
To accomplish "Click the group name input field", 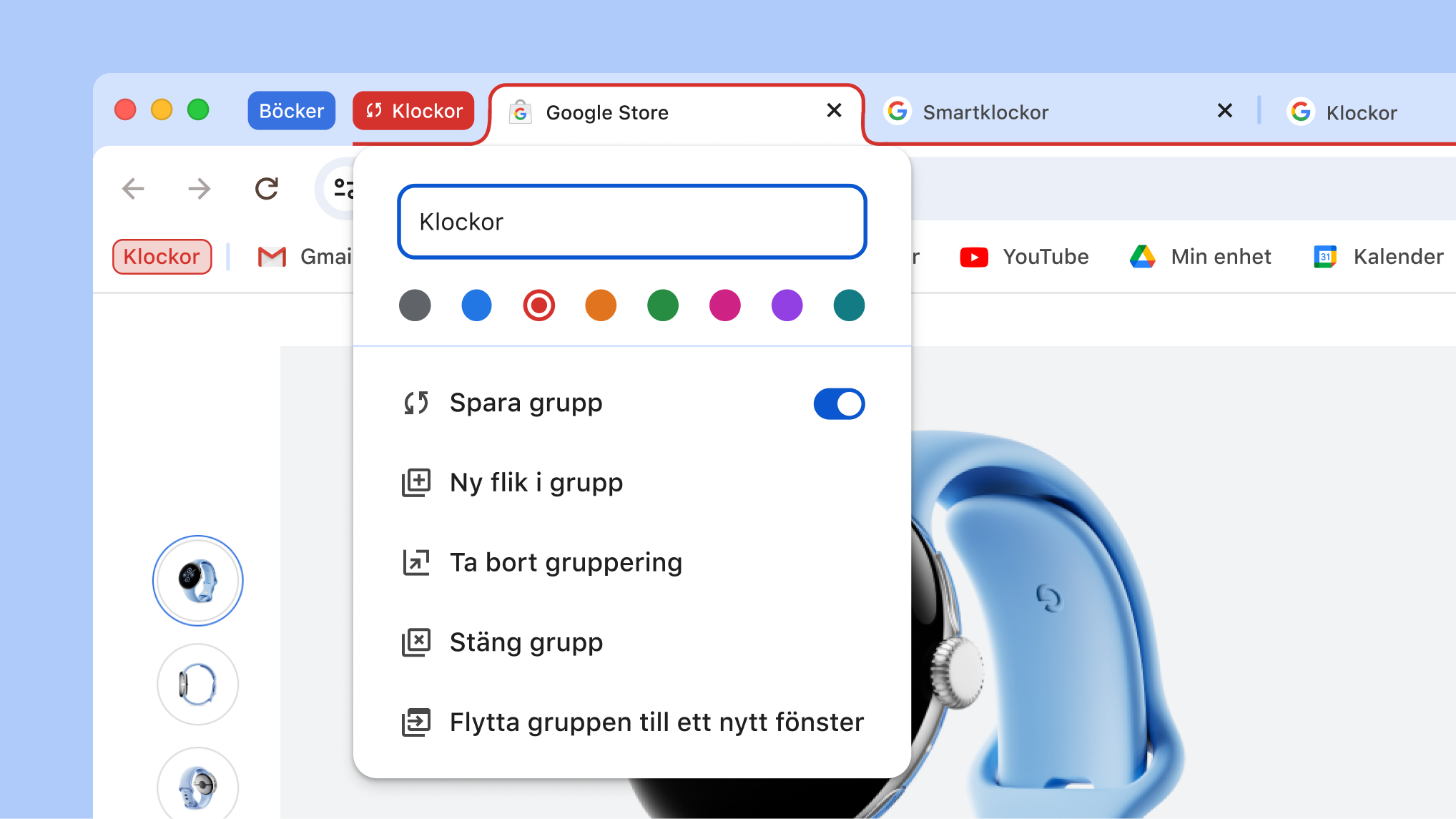I will (632, 222).
